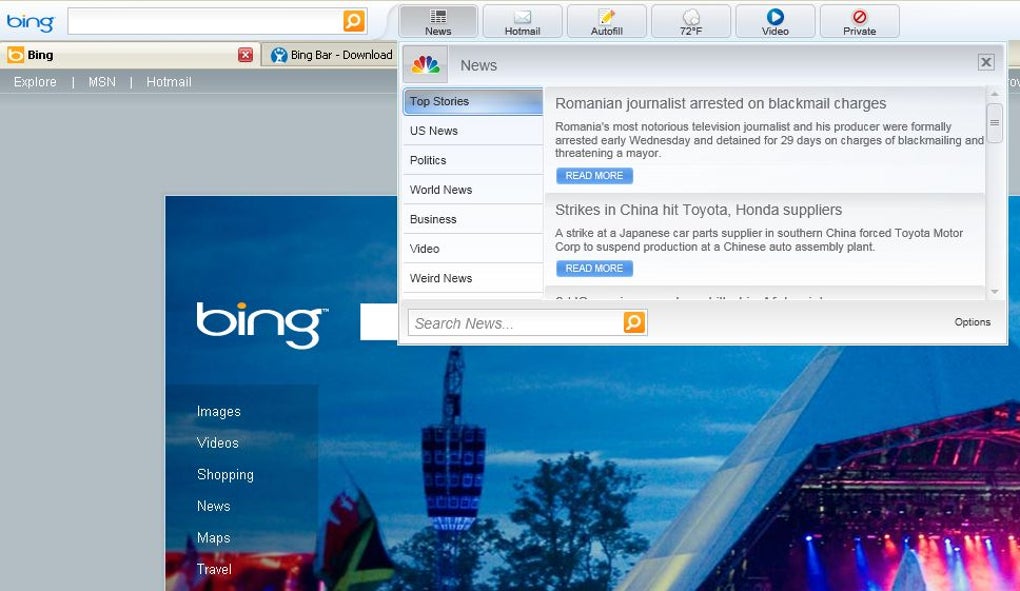Click the NBC peacock logo in News panel
This screenshot has height=591, width=1020.
pos(425,64)
